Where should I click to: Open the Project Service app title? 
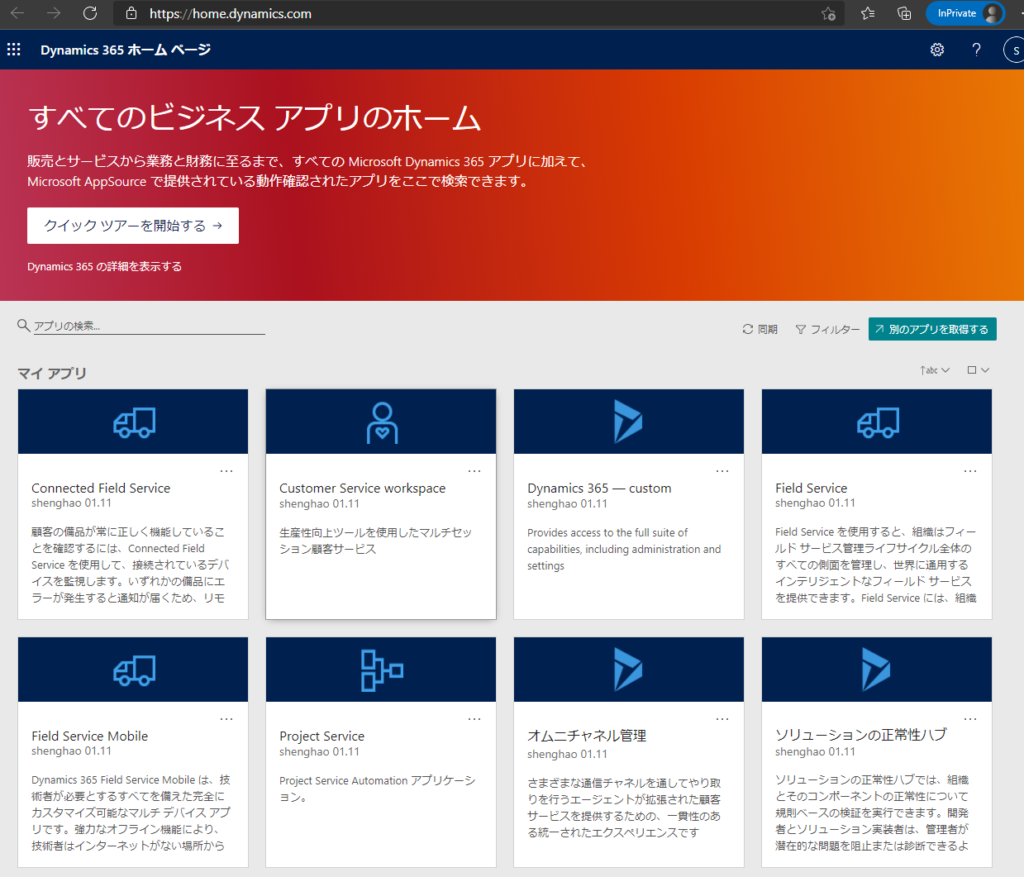tap(322, 736)
